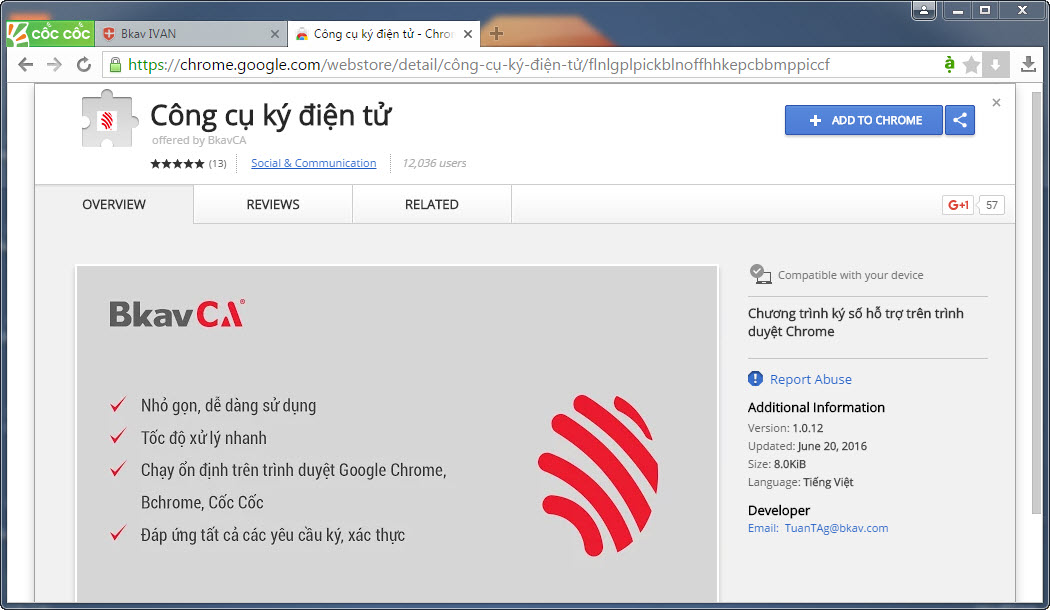Click the '12,036 users' text
The height and width of the screenshot is (610, 1050).
(x=434, y=163)
